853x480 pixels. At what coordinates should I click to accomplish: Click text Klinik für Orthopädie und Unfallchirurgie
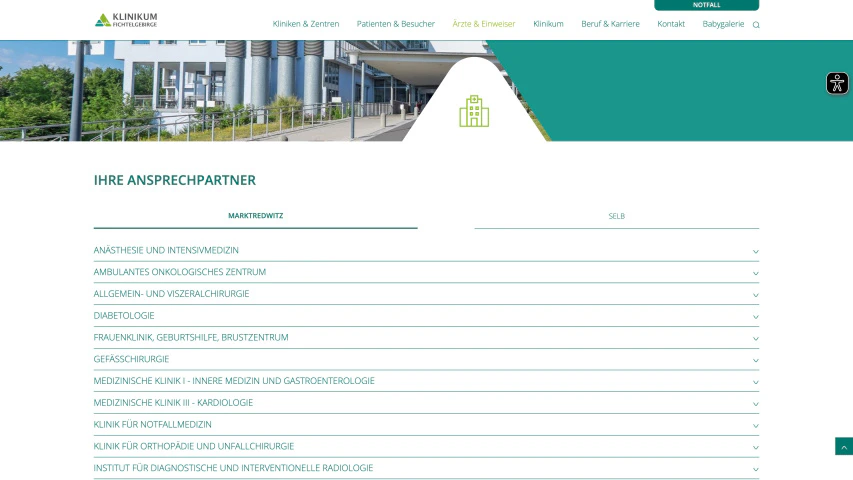tap(194, 446)
